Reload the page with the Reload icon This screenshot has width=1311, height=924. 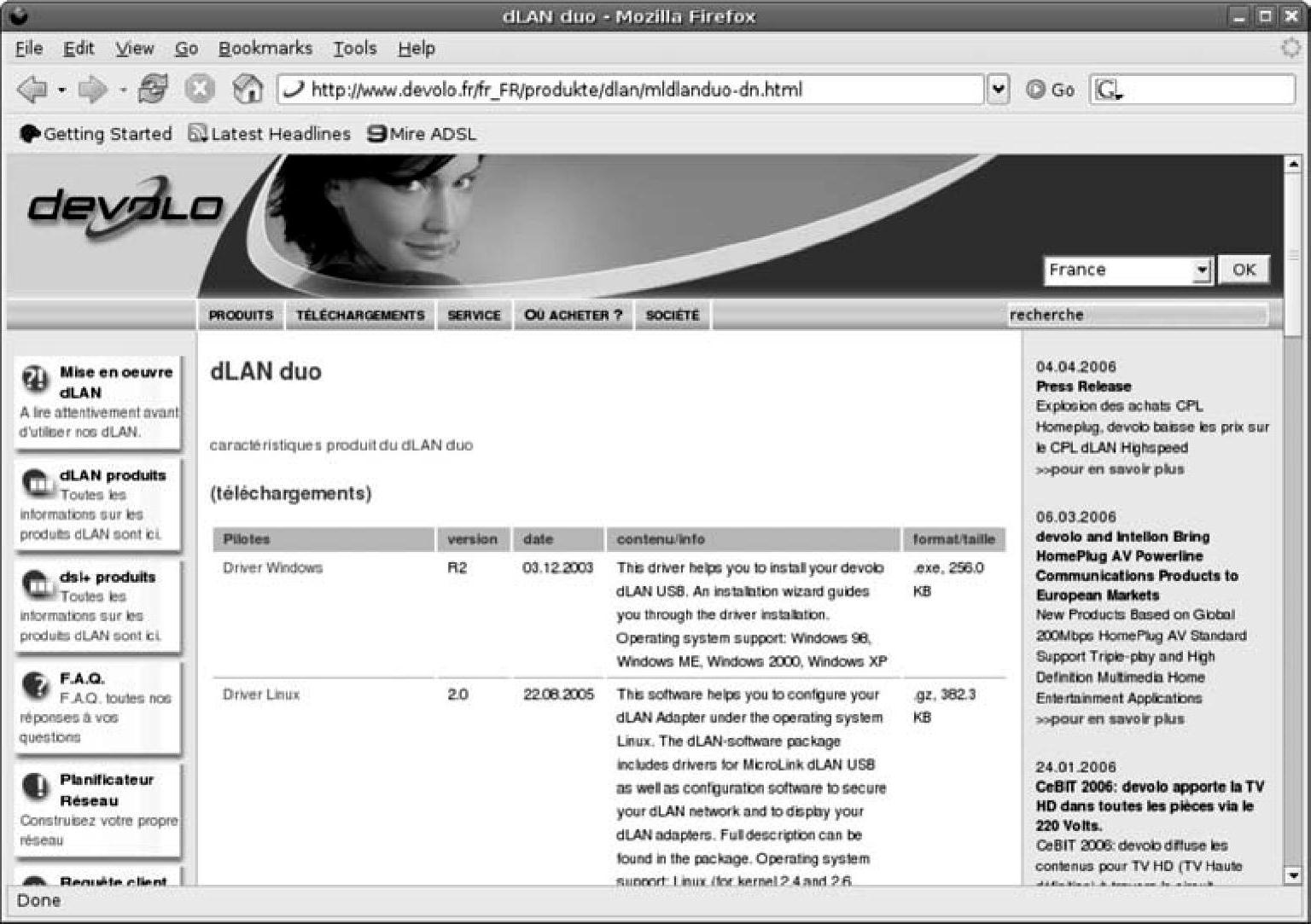pos(154,89)
